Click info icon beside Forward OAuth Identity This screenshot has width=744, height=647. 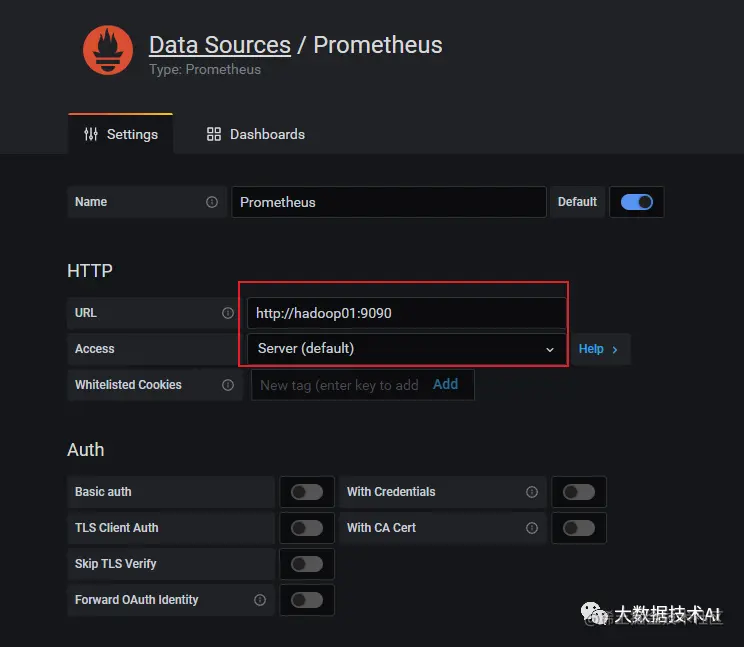(260, 600)
